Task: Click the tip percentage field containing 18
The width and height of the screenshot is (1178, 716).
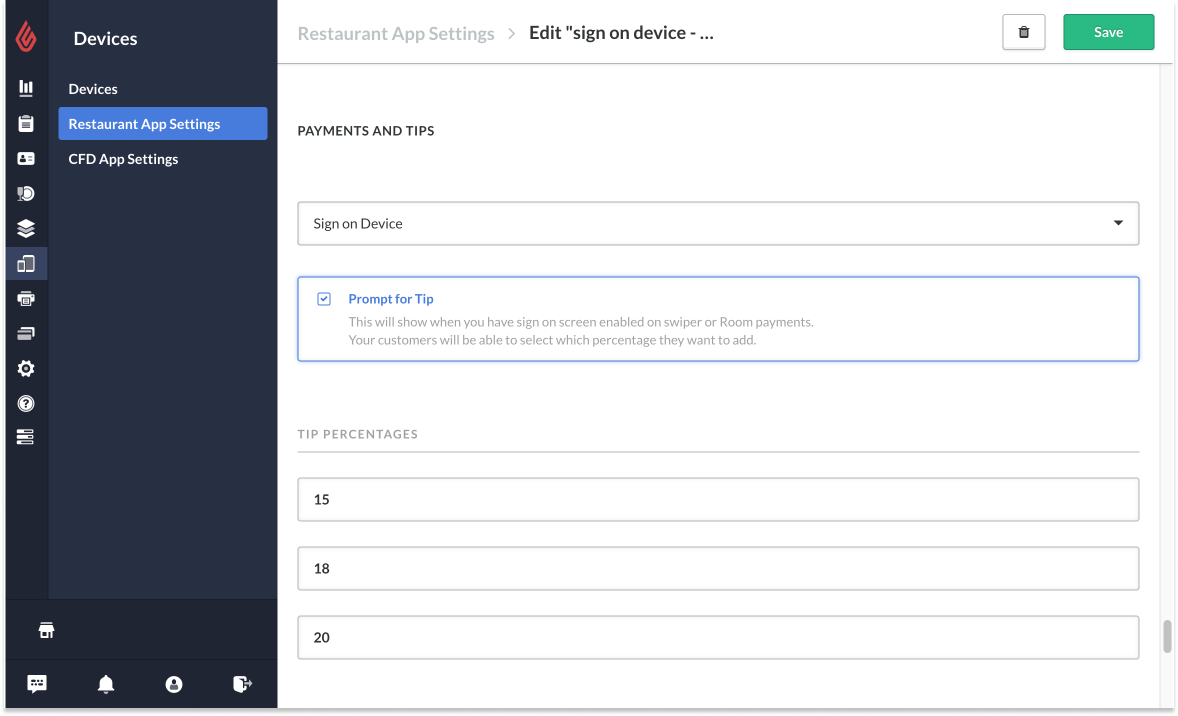Action: point(718,568)
